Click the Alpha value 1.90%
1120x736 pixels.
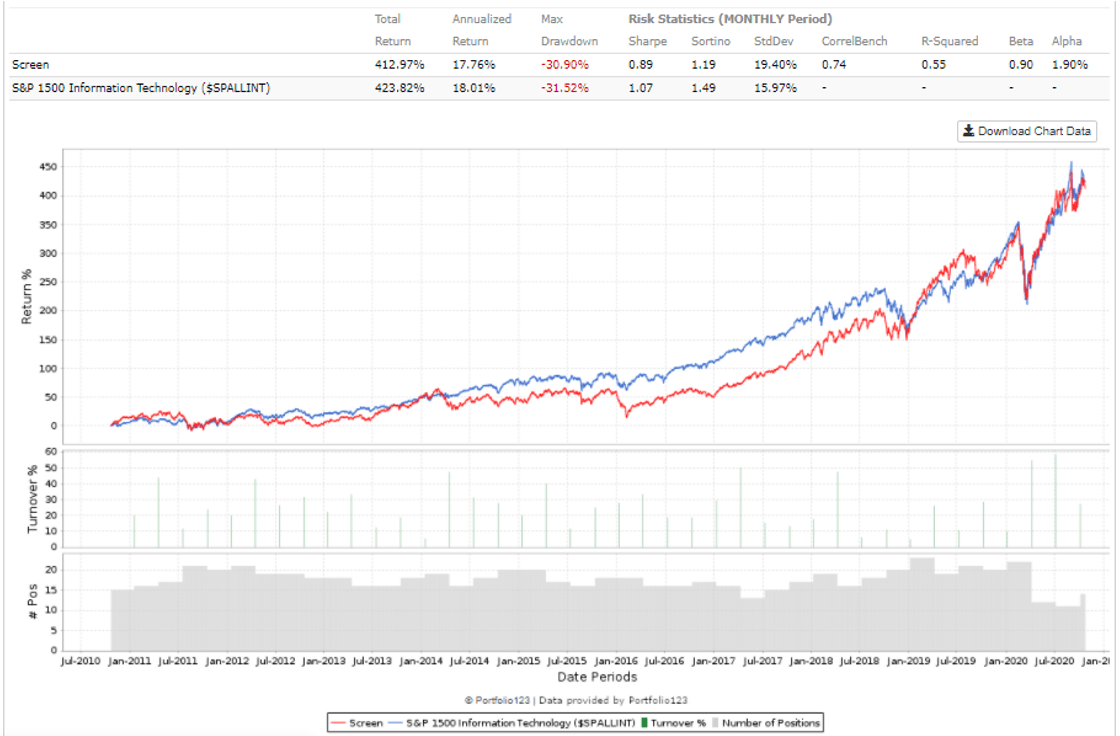1070,65
